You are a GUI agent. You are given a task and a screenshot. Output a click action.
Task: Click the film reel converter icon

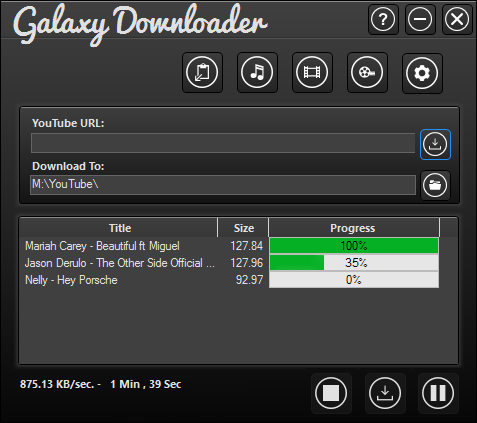[x=367, y=72]
